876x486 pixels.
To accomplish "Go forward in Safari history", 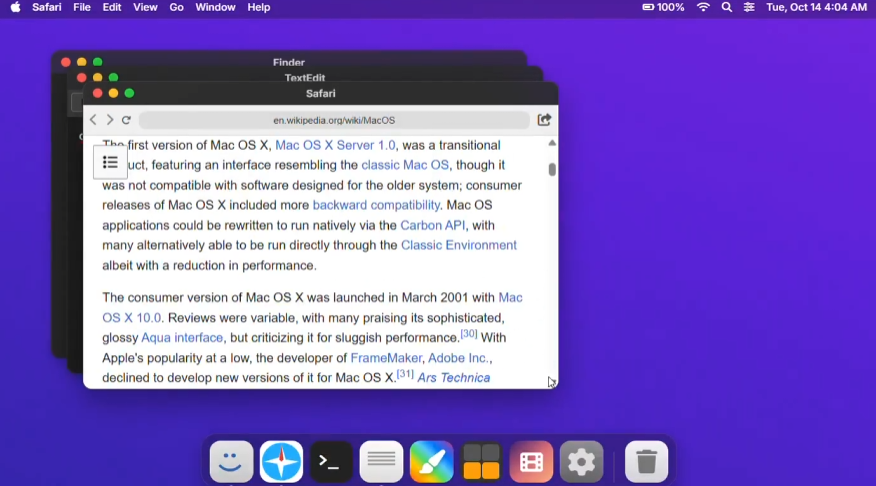I will pos(110,120).
